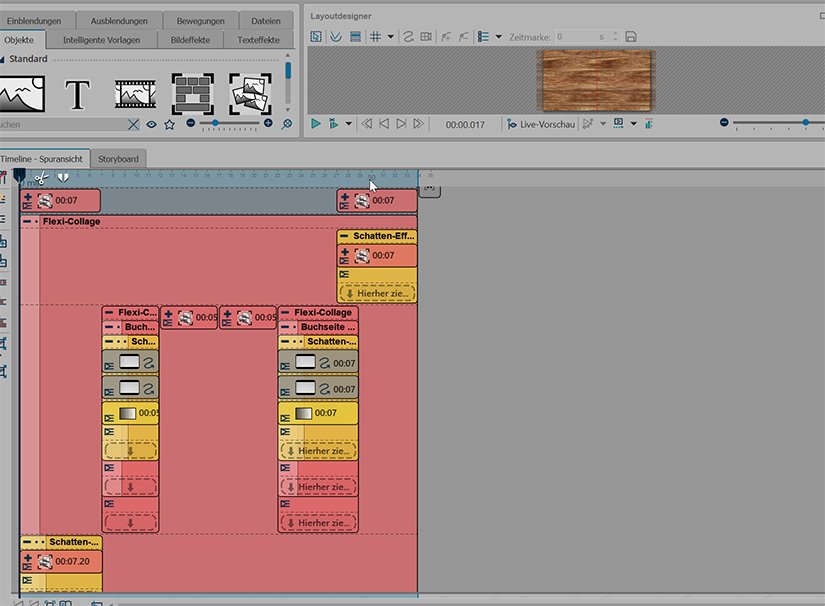Select the Video object icon
The image size is (825, 606).
pos(133,94)
